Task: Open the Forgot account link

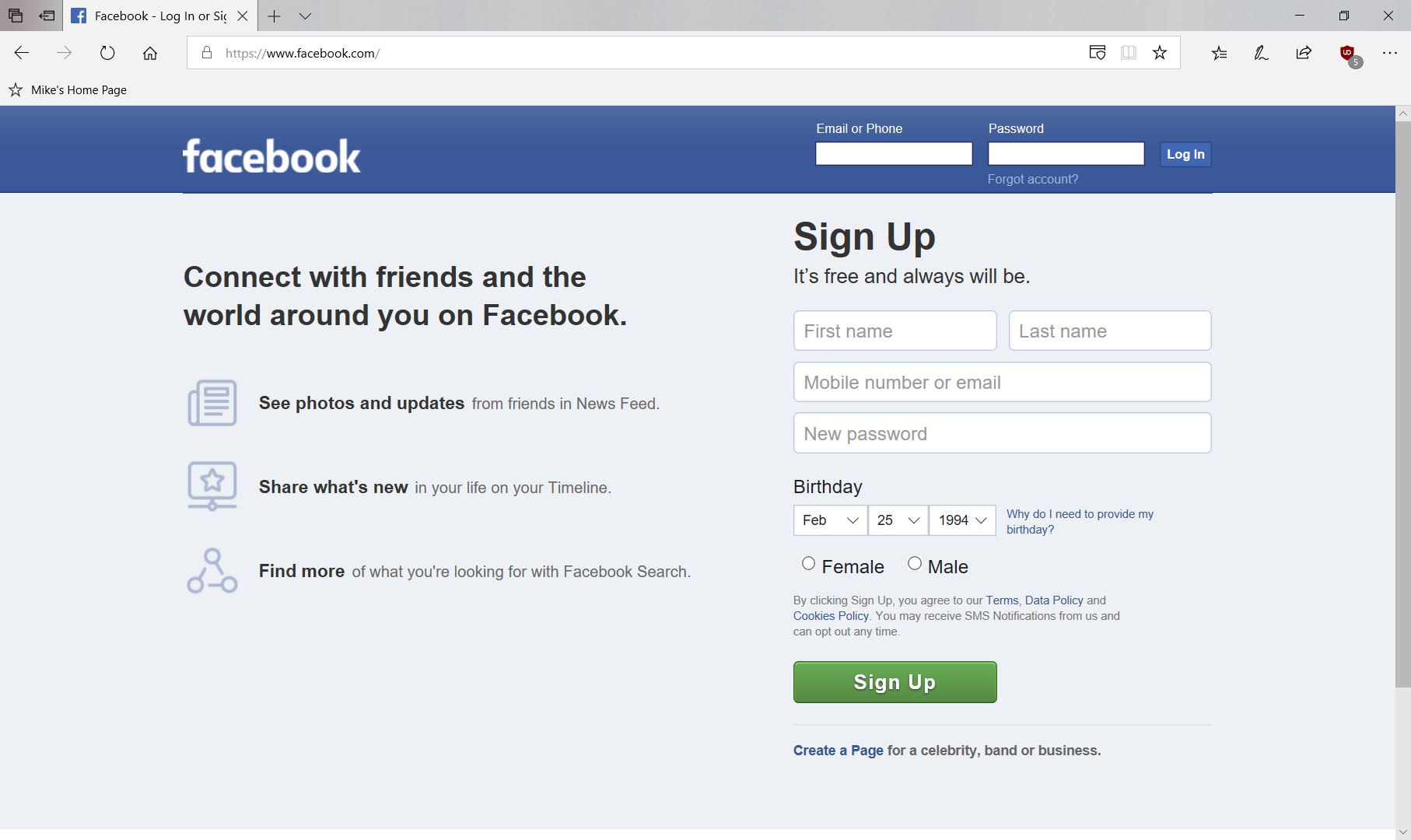Action: click(1033, 179)
